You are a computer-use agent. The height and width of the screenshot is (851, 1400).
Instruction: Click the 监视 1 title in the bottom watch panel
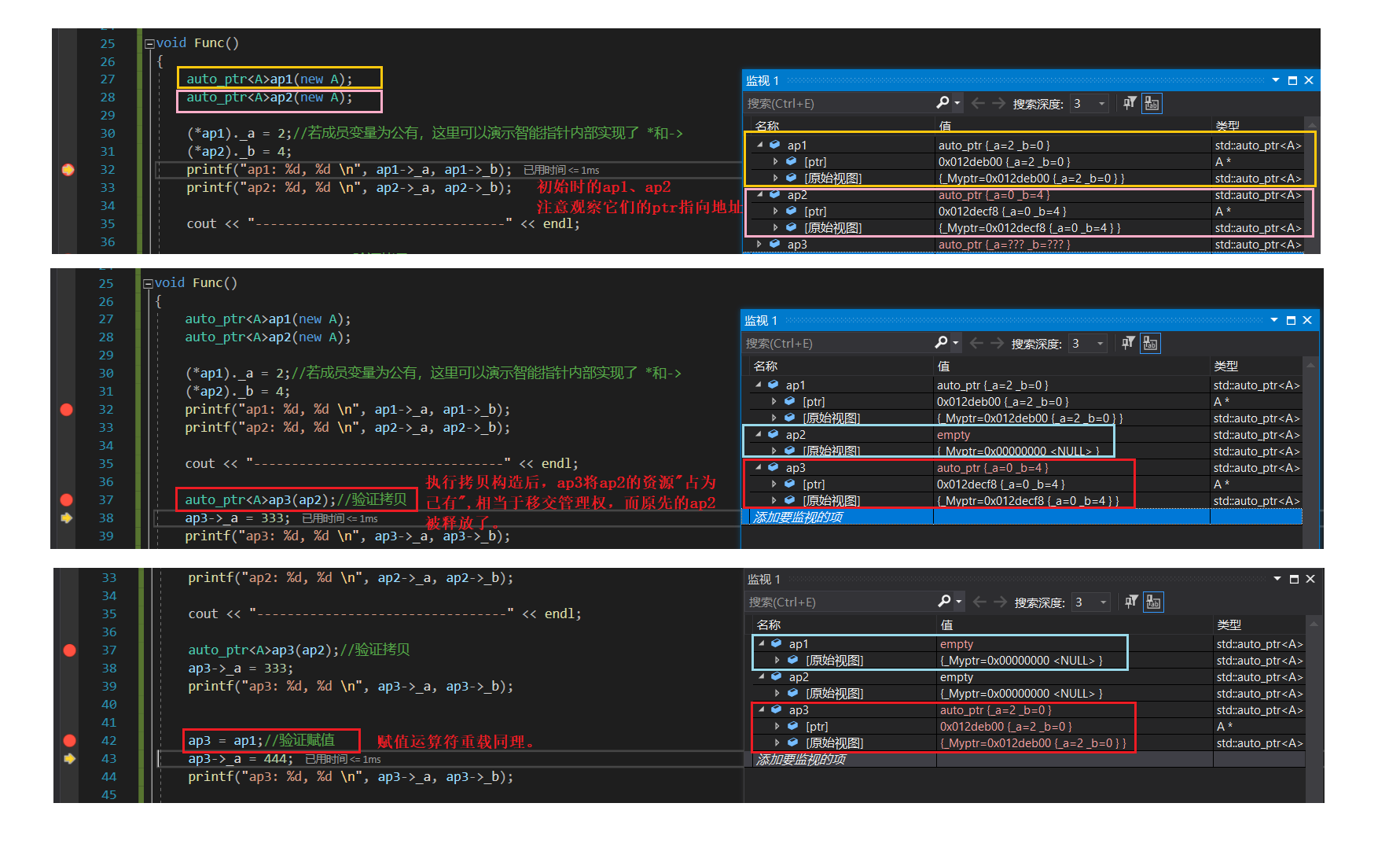[764, 580]
